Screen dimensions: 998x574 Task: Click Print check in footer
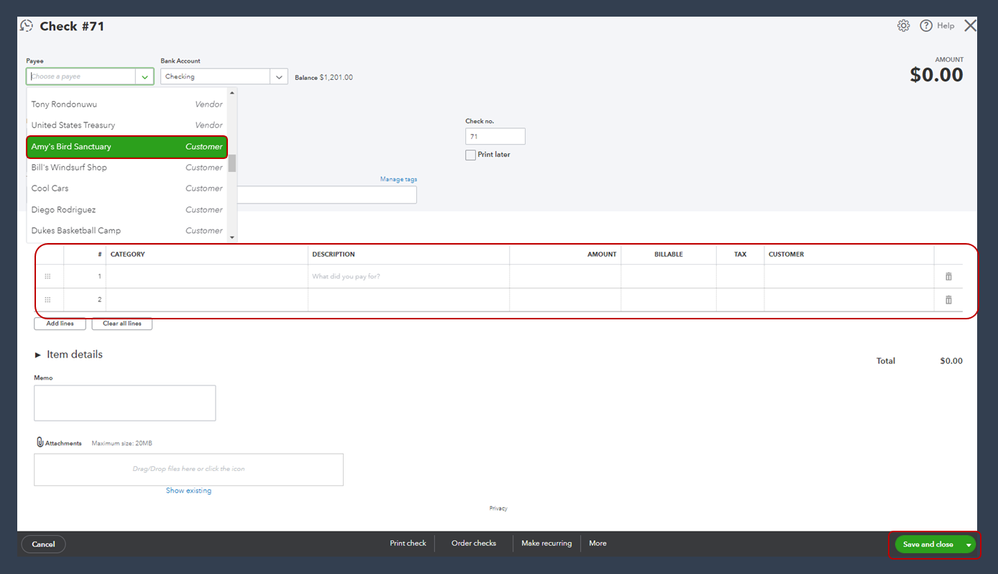408,543
